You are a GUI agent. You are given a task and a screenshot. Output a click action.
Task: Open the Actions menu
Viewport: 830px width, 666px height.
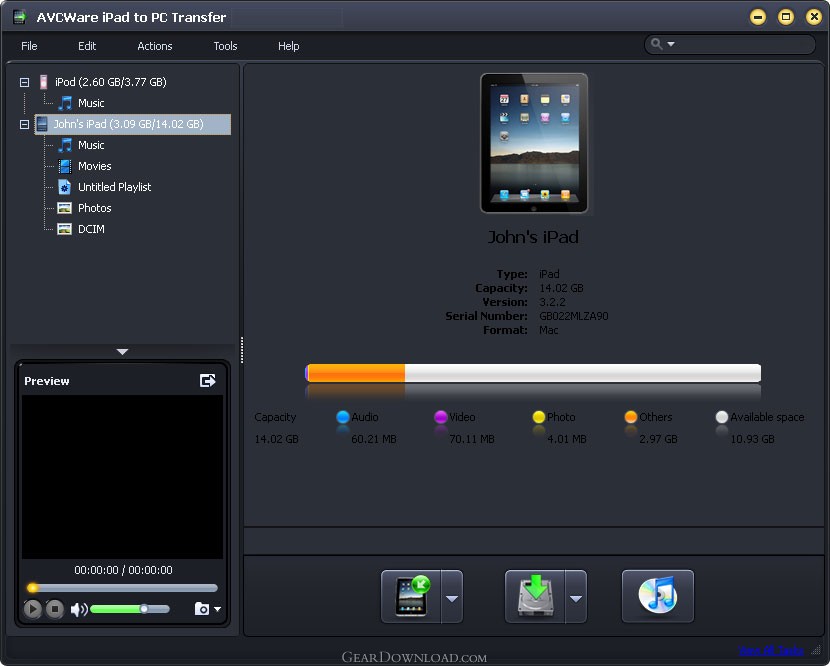pos(155,46)
